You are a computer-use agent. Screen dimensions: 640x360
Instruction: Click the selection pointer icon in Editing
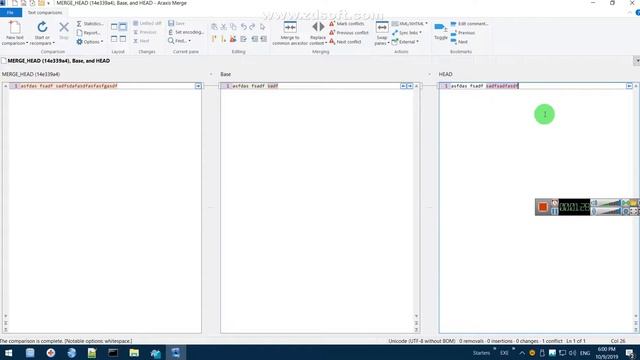coord(262,27)
